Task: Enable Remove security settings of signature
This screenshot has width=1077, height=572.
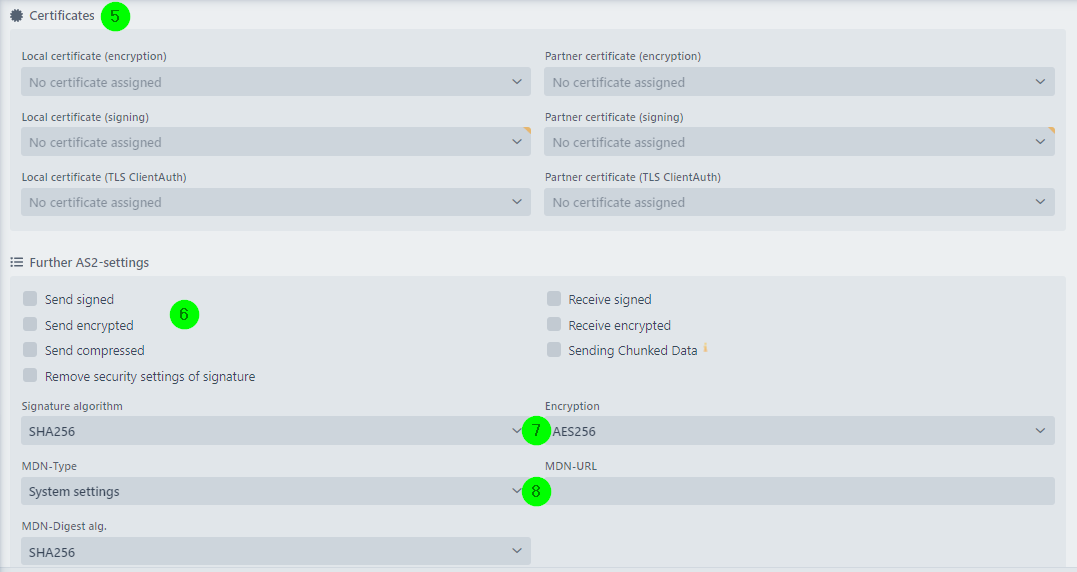Action: pyautogui.click(x=30, y=376)
